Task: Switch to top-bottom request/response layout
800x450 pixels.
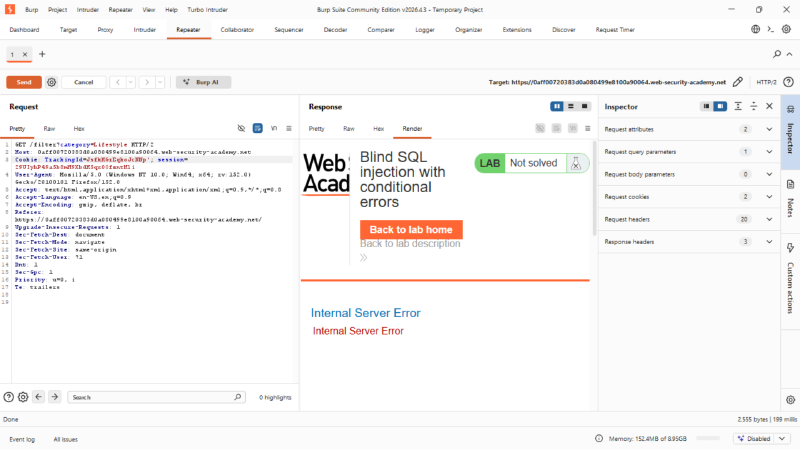Action: point(571,106)
